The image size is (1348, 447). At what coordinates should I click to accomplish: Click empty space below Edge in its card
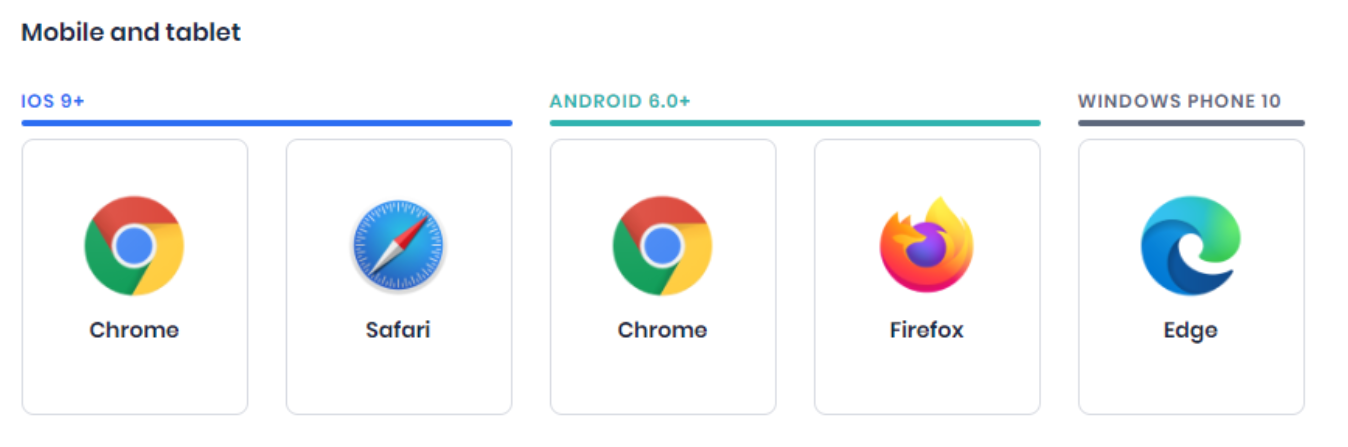[1191, 380]
